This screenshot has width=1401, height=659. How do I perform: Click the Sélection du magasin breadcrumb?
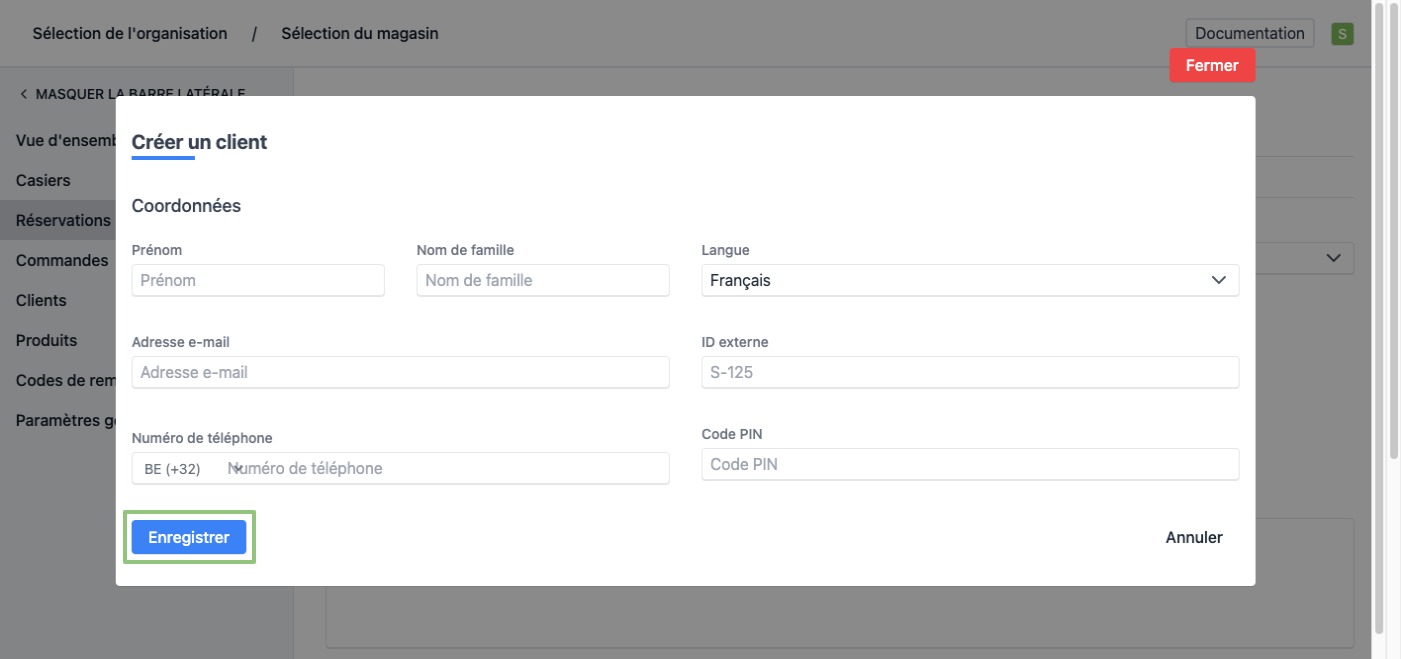click(359, 34)
